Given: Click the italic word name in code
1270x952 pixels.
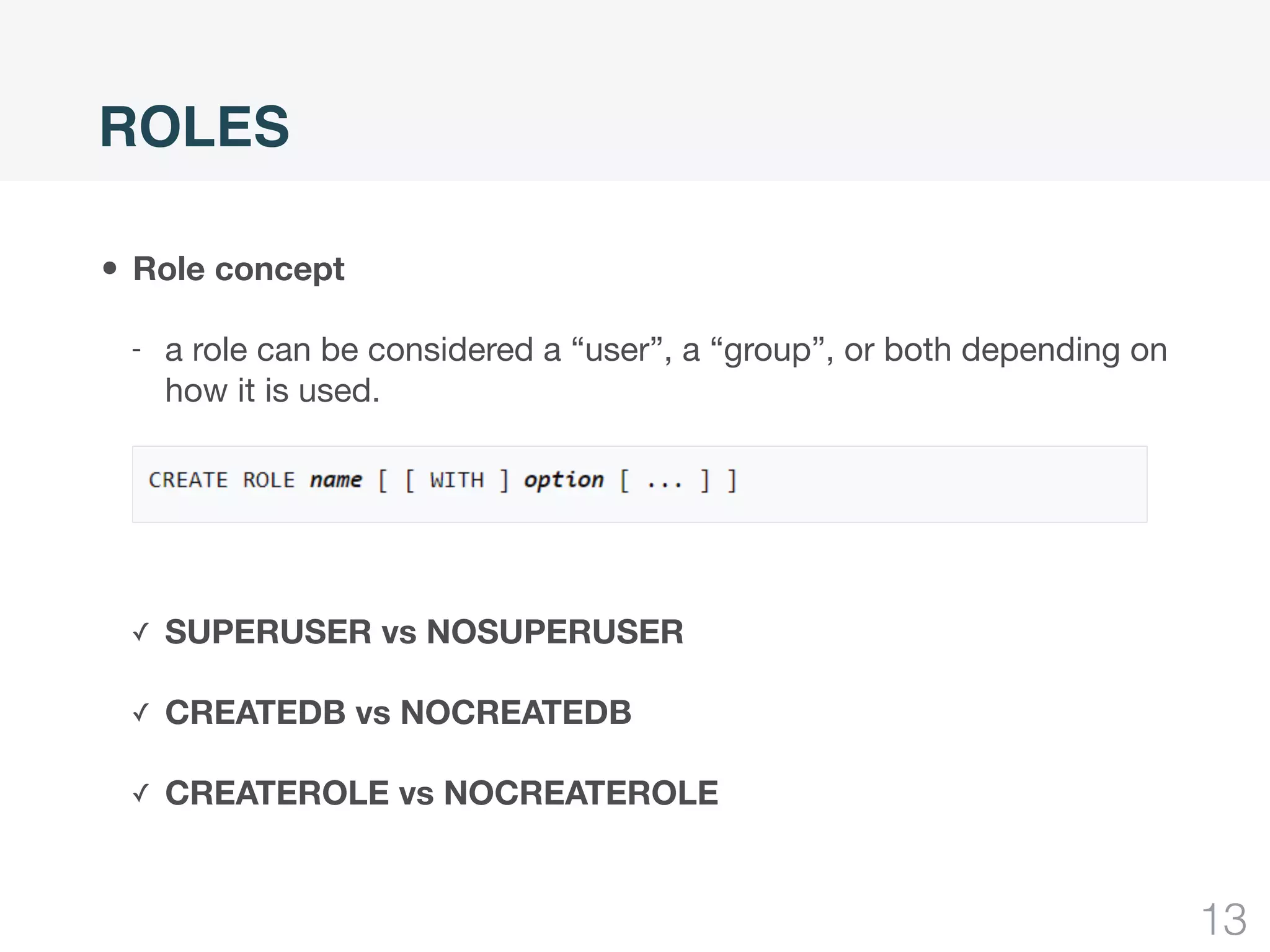Looking at the screenshot, I should pyautogui.click(x=335, y=480).
